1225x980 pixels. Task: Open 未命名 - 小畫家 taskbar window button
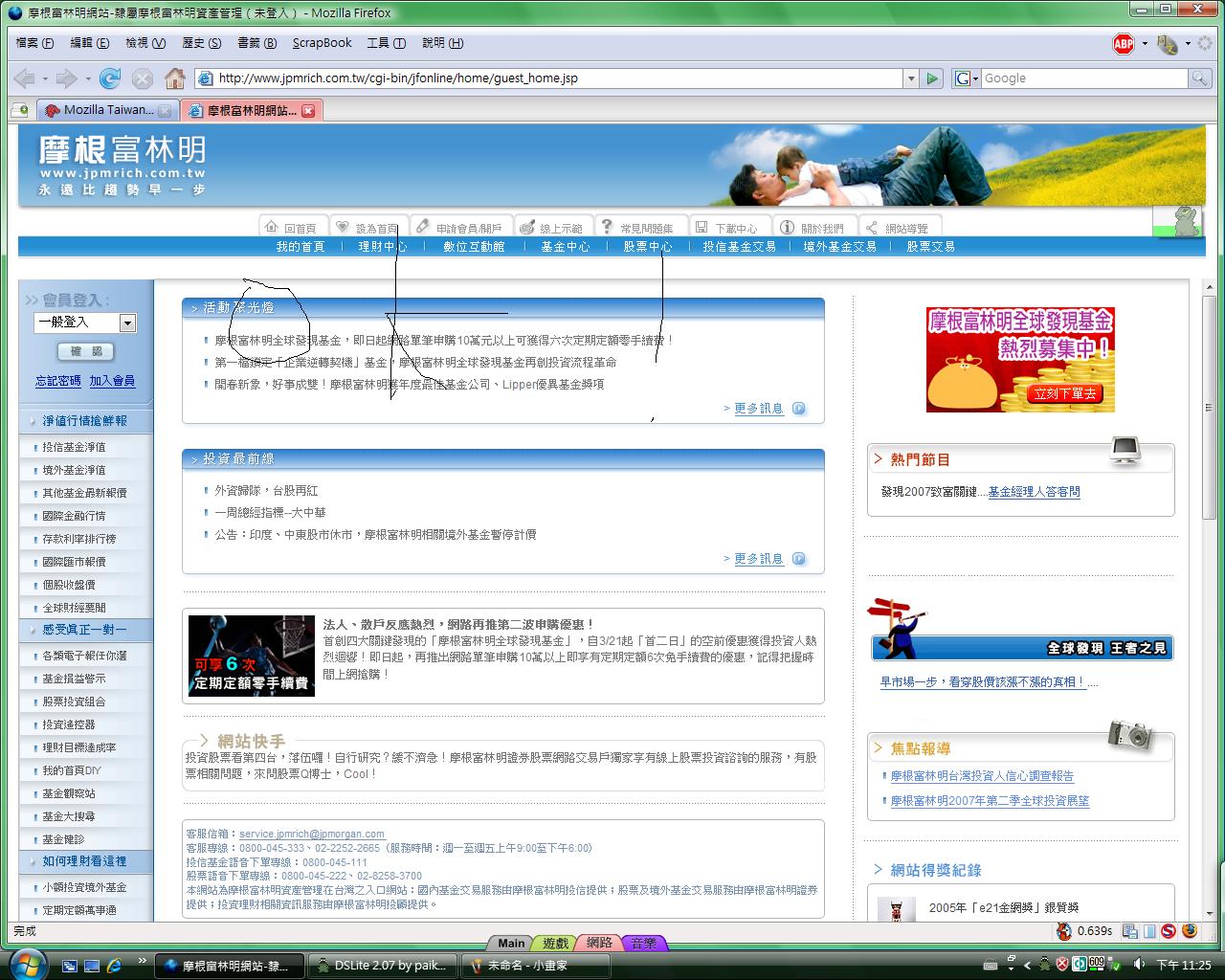(534, 965)
